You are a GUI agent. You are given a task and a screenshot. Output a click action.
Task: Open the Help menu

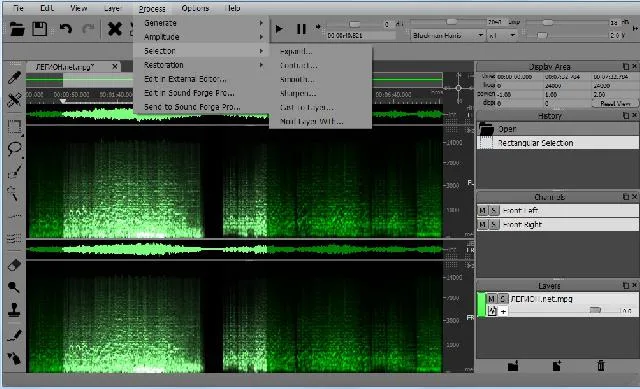tap(233, 8)
